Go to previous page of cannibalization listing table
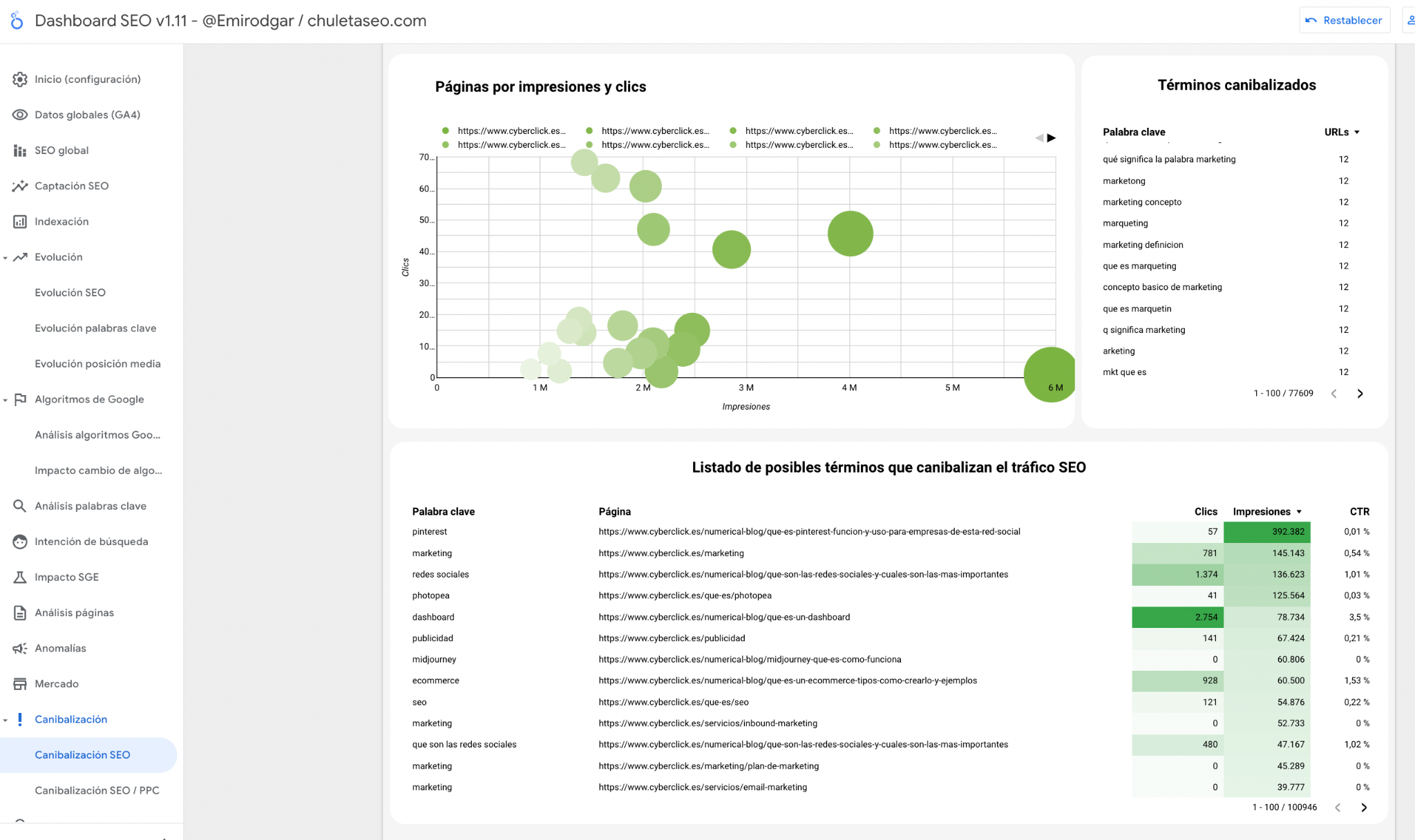The width and height of the screenshot is (1415, 840). [x=1338, y=808]
